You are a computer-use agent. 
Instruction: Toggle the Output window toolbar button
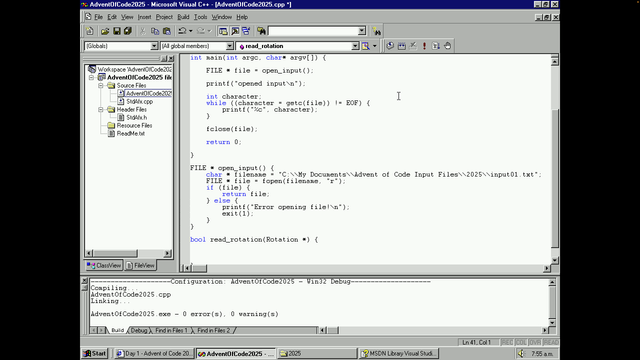tap(235, 31)
